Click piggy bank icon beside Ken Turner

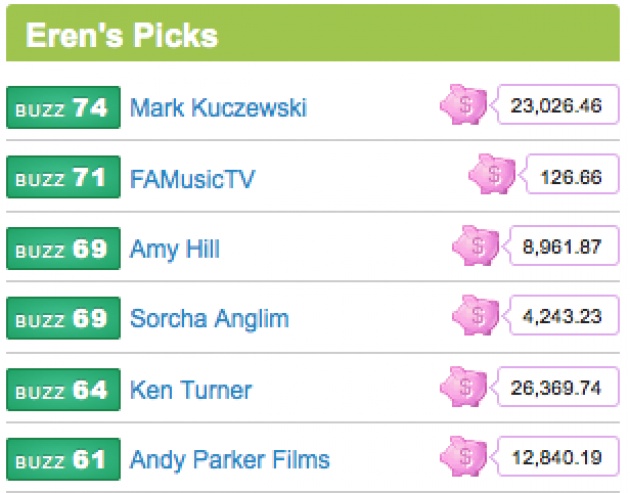point(464,387)
